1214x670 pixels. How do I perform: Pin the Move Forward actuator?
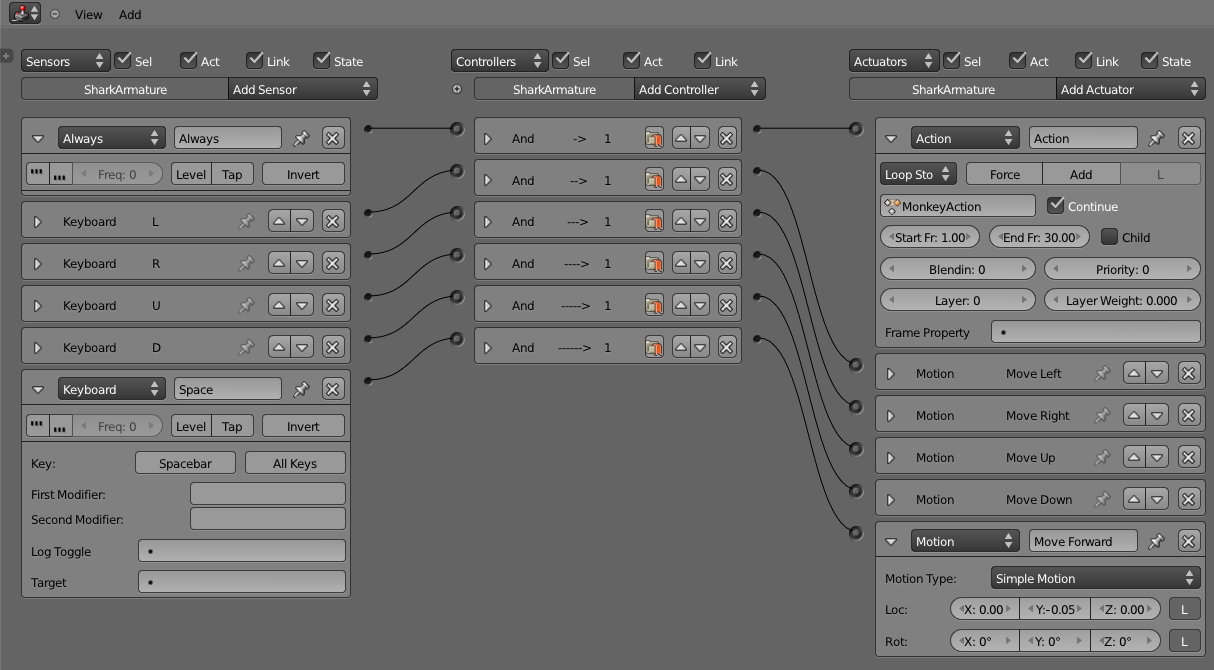[x=1156, y=540]
